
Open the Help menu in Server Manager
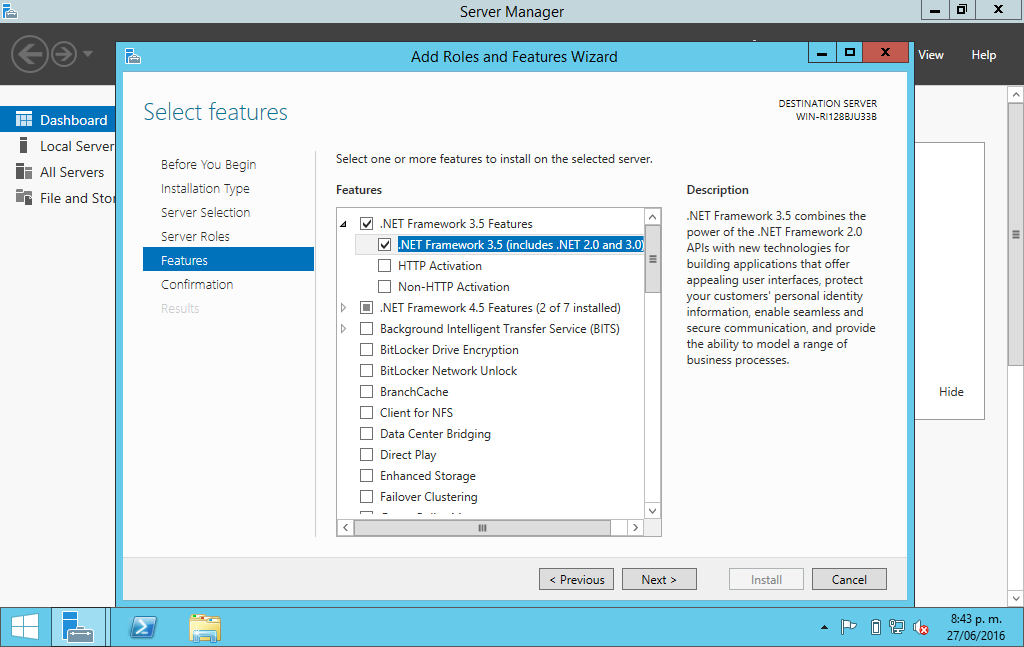pos(984,55)
